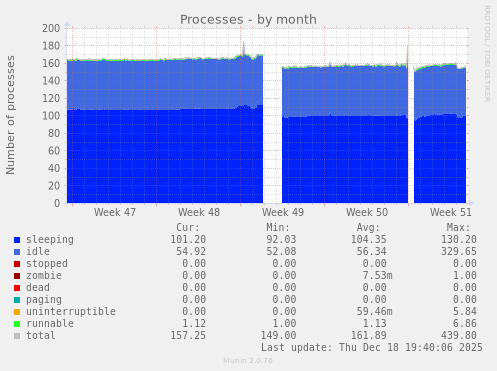Click the 'Week 47' axis label
This screenshot has height=371, width=497.
pyautogui.click(x=115, y=212)
